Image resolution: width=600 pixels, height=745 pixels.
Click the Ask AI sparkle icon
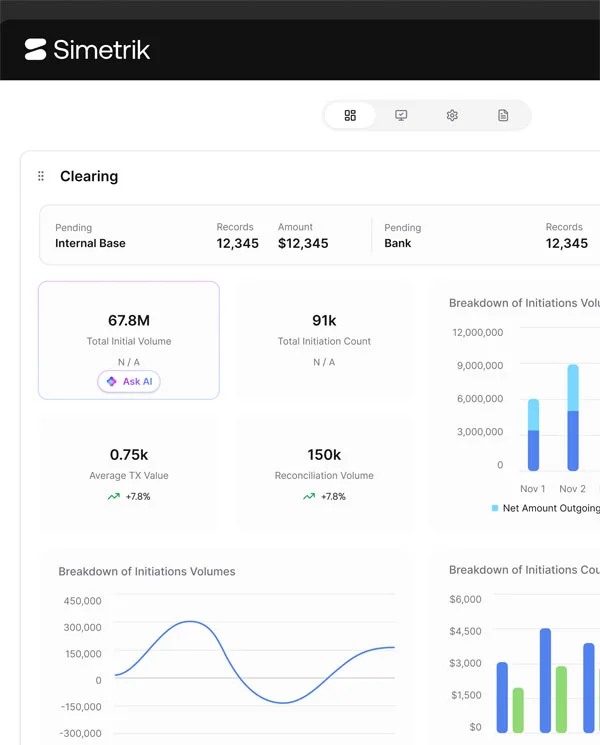(x=112, y=381)
